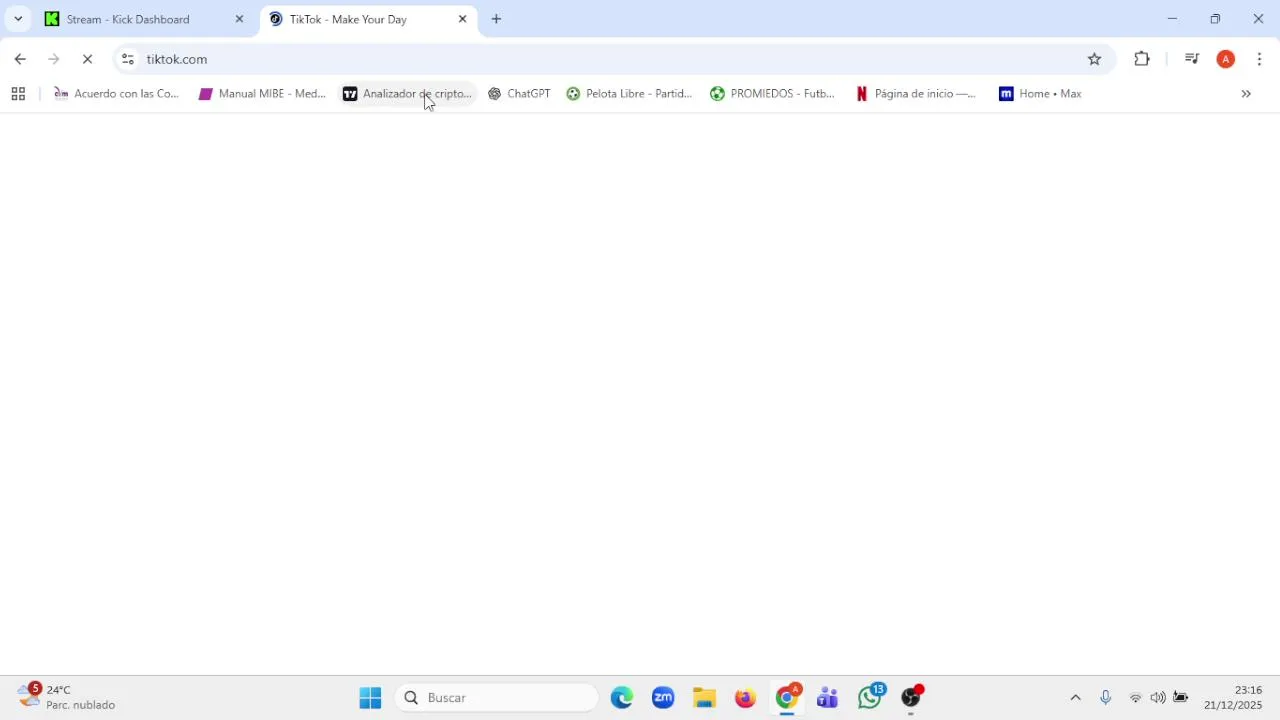Open WhatsApp from taskbar
Screen dimensions: 1280x720
[x=870, y=698]
